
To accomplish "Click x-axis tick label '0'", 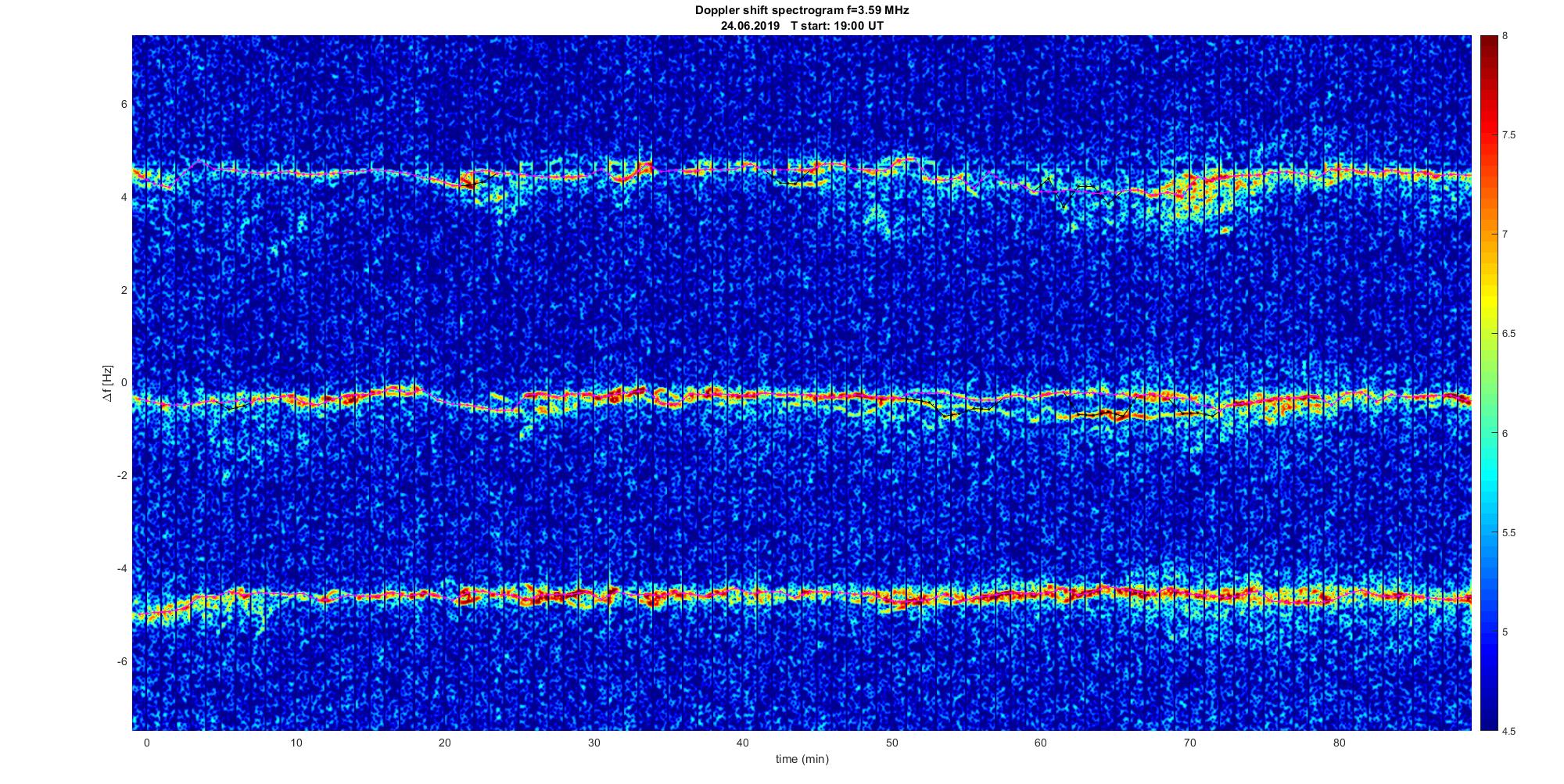I will 146,743.
